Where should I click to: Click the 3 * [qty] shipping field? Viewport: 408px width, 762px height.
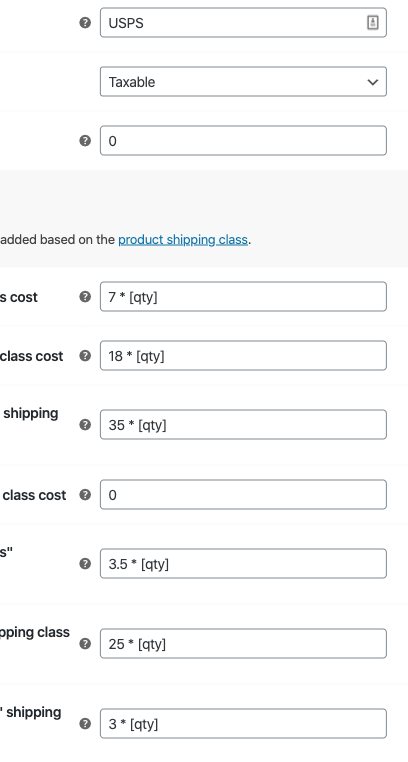click(x=243, y=724)
